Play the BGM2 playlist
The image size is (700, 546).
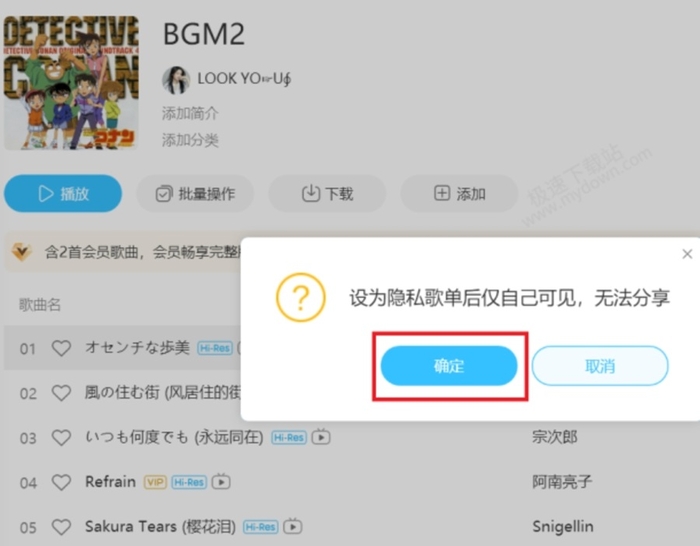tap(63, 193)
